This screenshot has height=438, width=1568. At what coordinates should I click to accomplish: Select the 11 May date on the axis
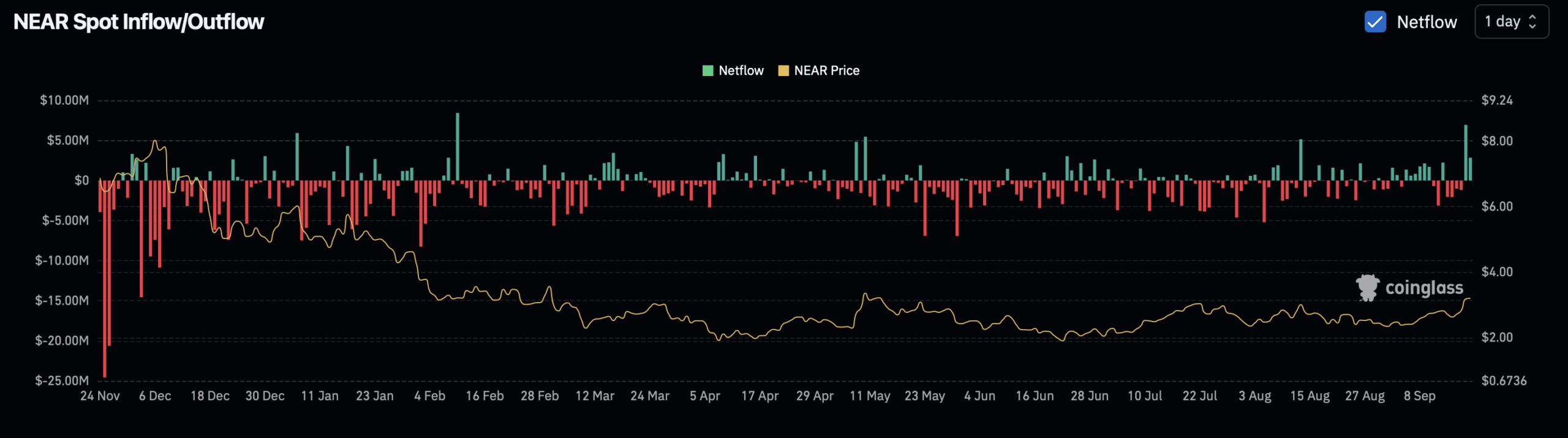[870, 396]
